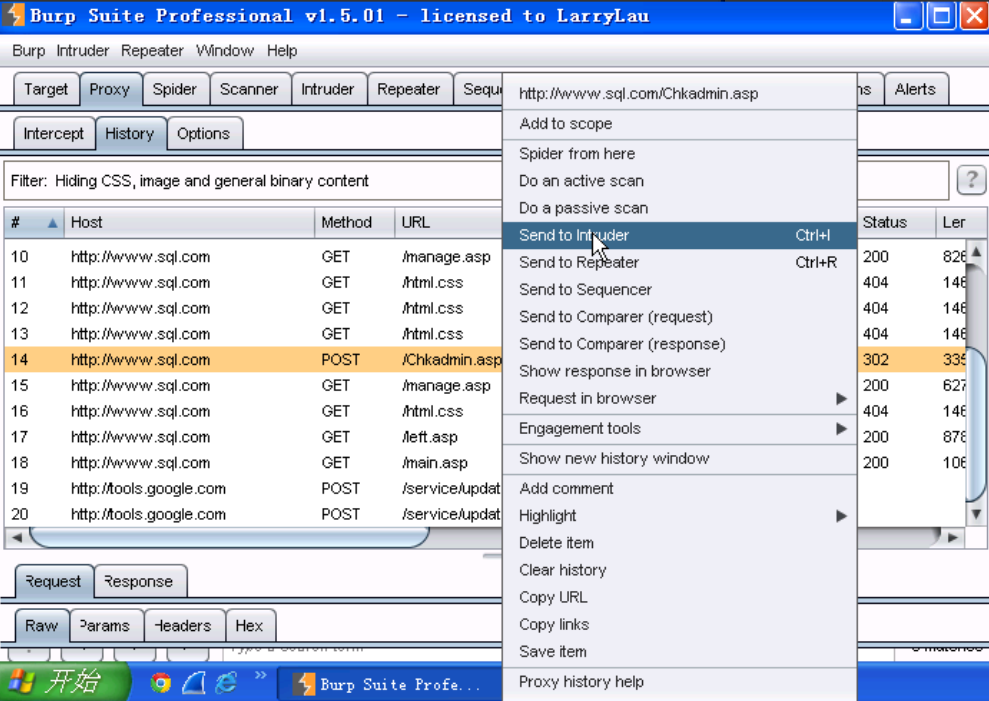Select Show response in browser
Image resolution: width=989 pixels, height=701 pixels.
coord(679,371)
